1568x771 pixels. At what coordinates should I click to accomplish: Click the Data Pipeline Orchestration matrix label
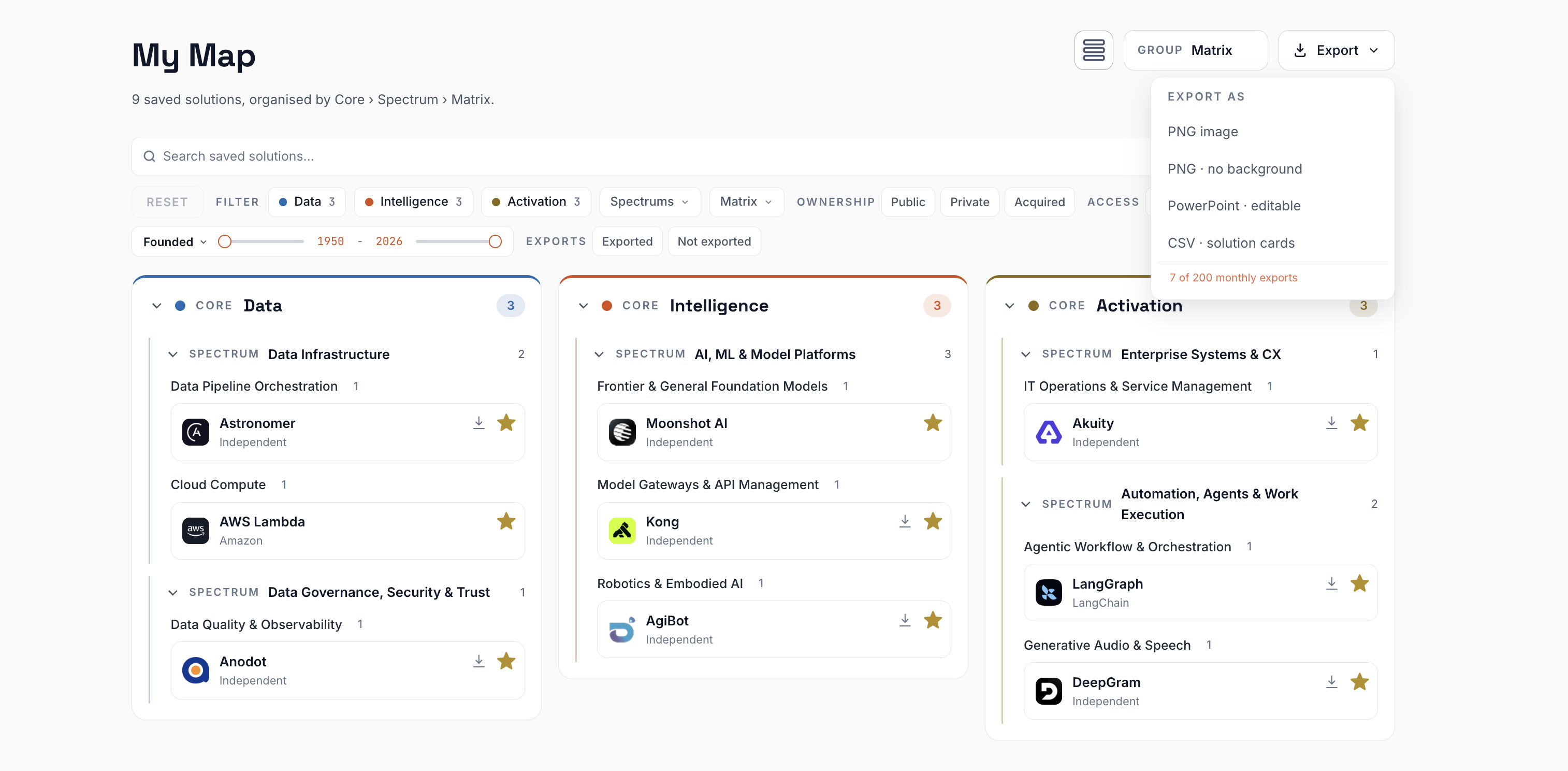point(254,386)
